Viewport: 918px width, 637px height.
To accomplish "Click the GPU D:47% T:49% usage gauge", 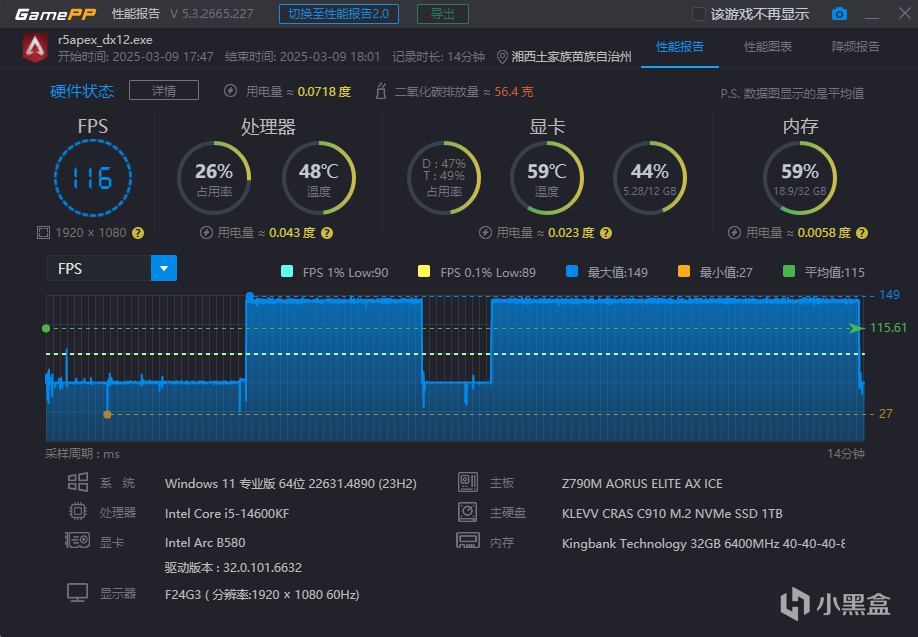I will point(444,178).
